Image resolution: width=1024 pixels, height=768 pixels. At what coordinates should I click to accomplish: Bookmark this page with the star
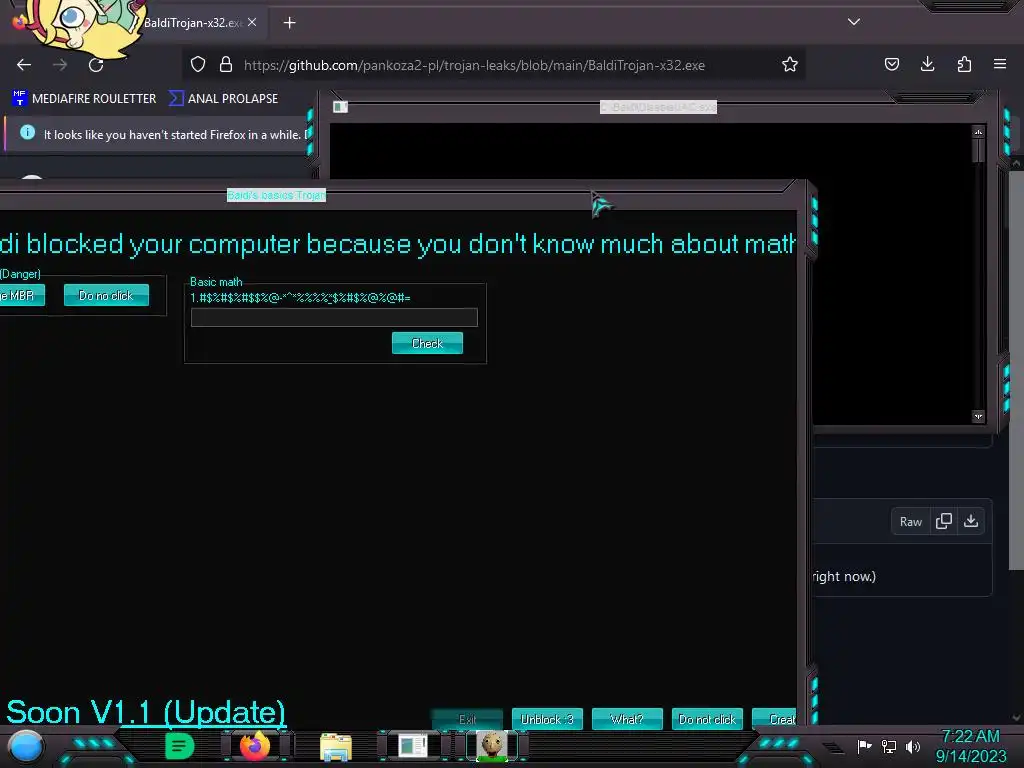[x=790, y=65]
